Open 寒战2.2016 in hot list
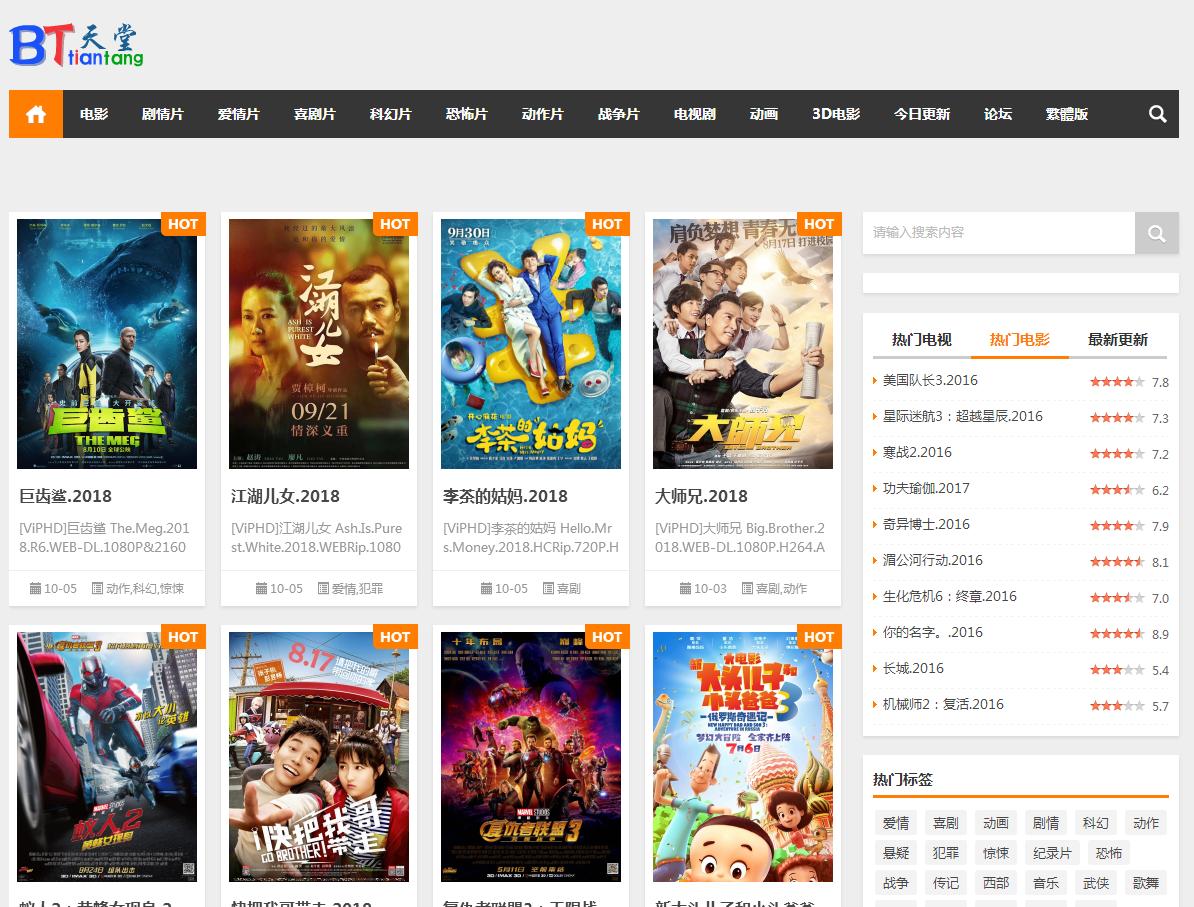Viewport: 1194px width, 907px height. click(917, 452)
